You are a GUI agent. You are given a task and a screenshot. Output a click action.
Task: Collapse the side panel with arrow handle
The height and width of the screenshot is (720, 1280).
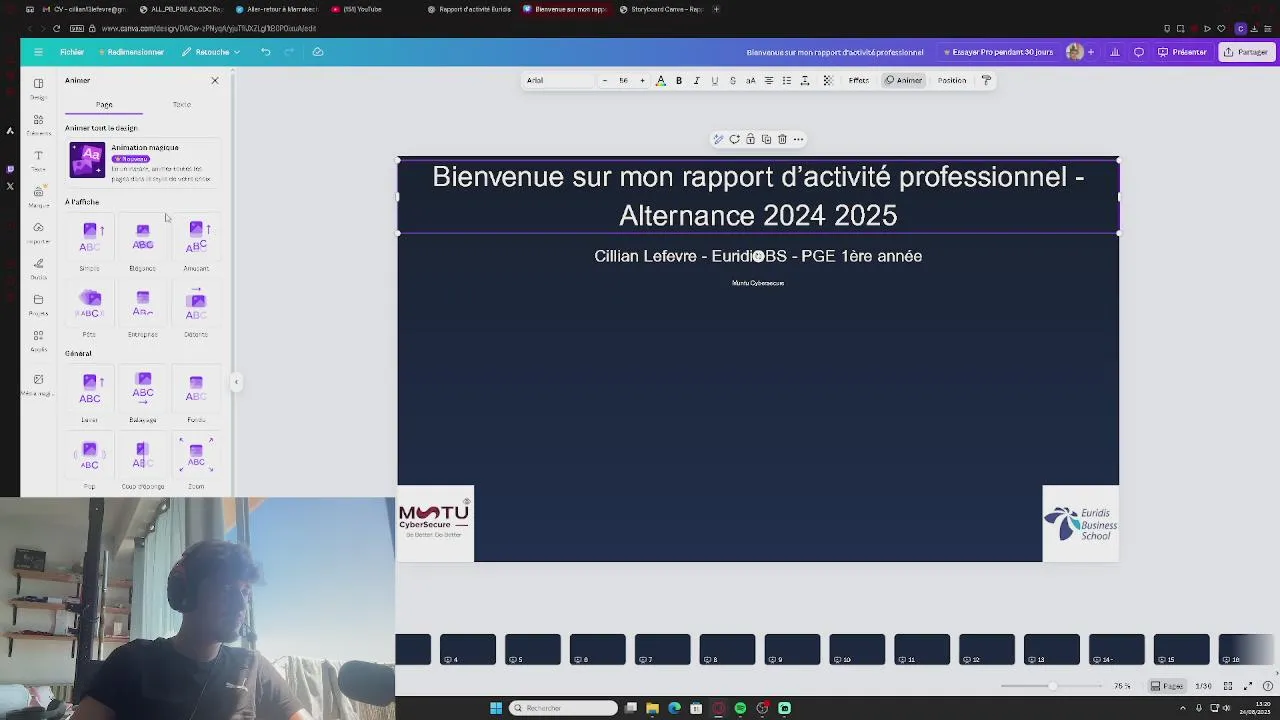[236, 382]
